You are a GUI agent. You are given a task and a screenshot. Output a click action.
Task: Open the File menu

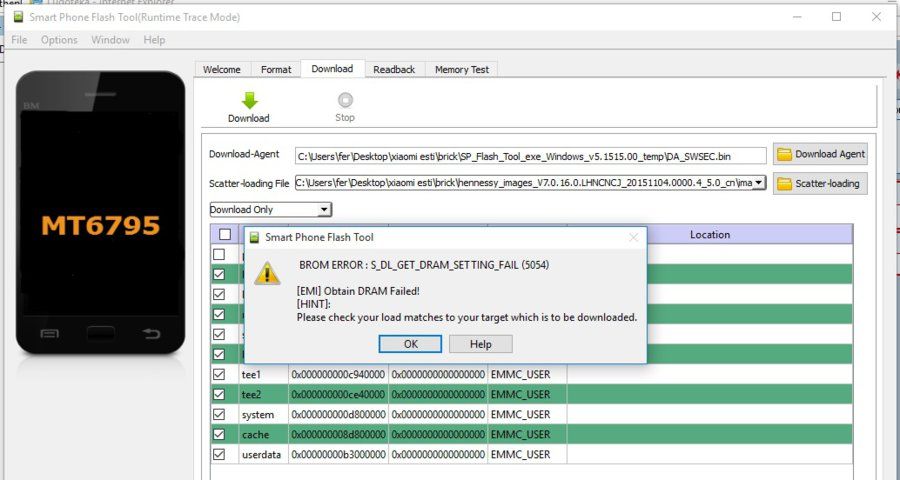pos(19,40)
